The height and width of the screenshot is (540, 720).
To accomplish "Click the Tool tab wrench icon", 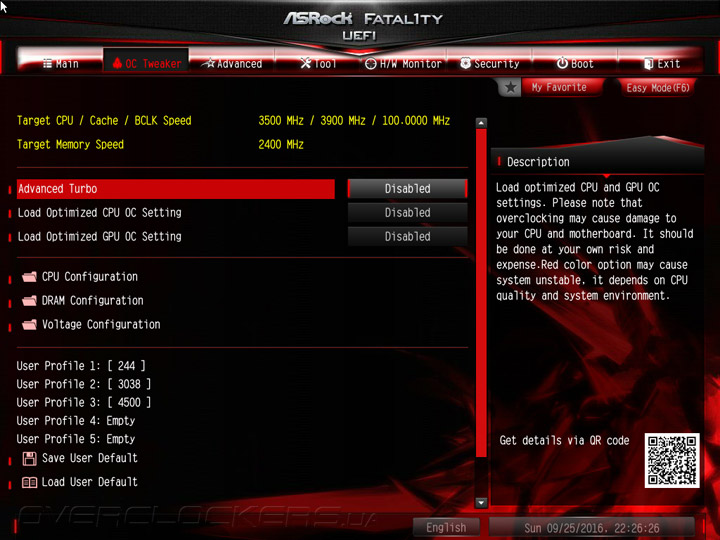I will pos(305,63).
